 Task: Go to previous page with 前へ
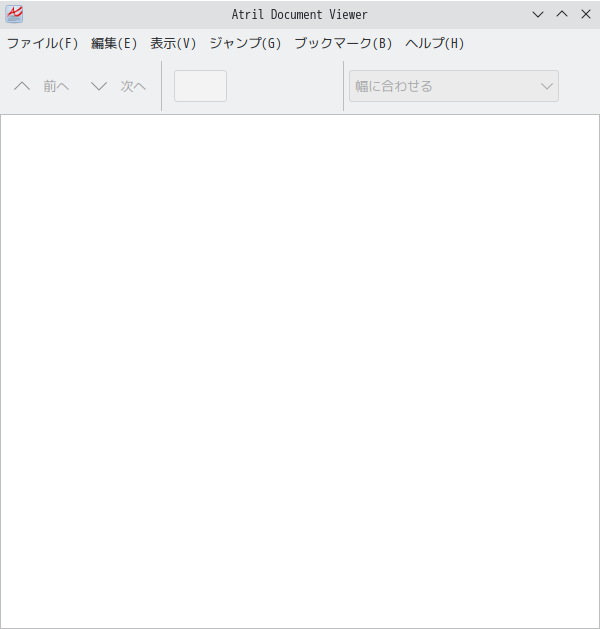41,86
